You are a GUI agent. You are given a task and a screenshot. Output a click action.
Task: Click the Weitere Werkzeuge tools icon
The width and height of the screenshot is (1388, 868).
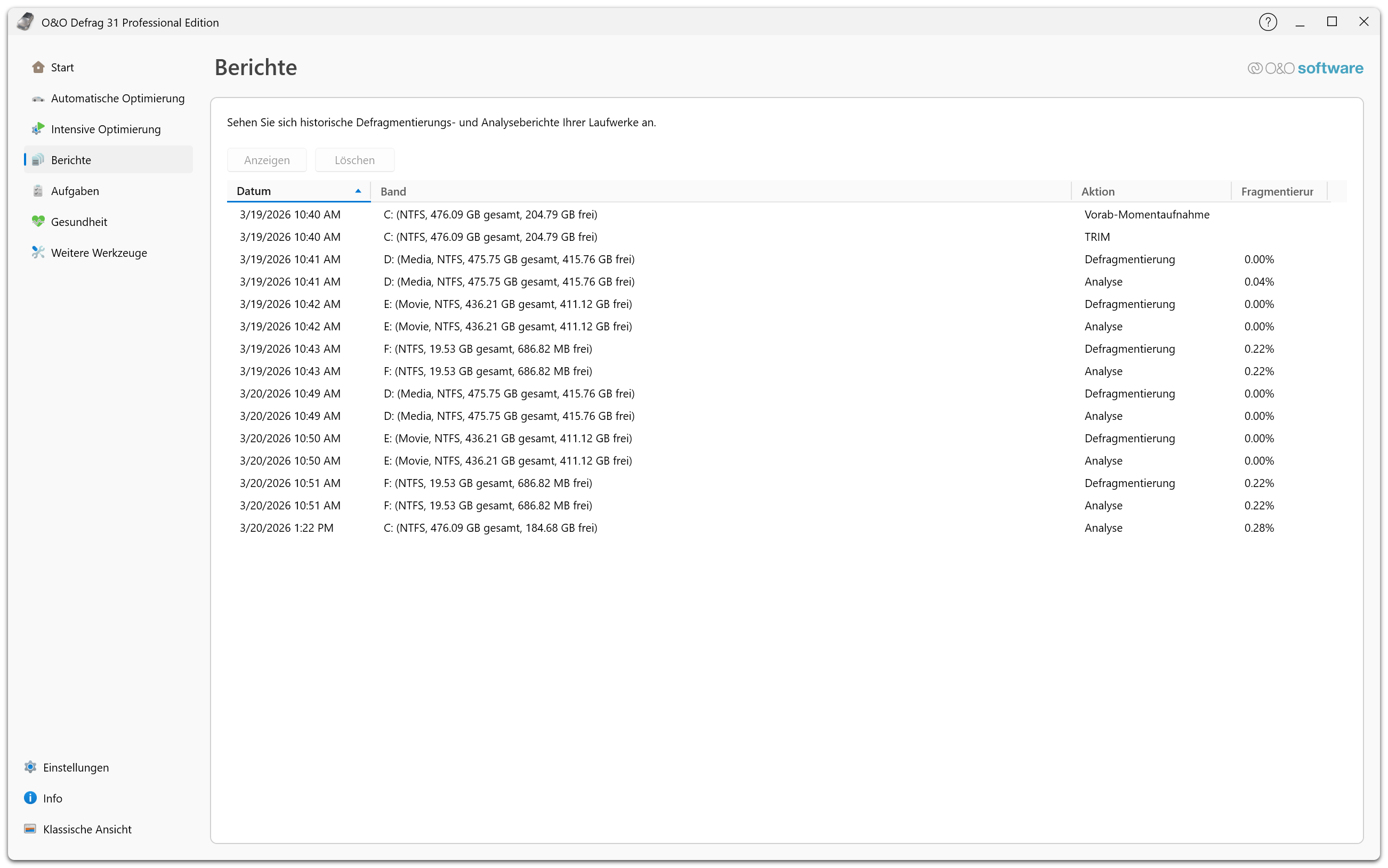point(38,253)
